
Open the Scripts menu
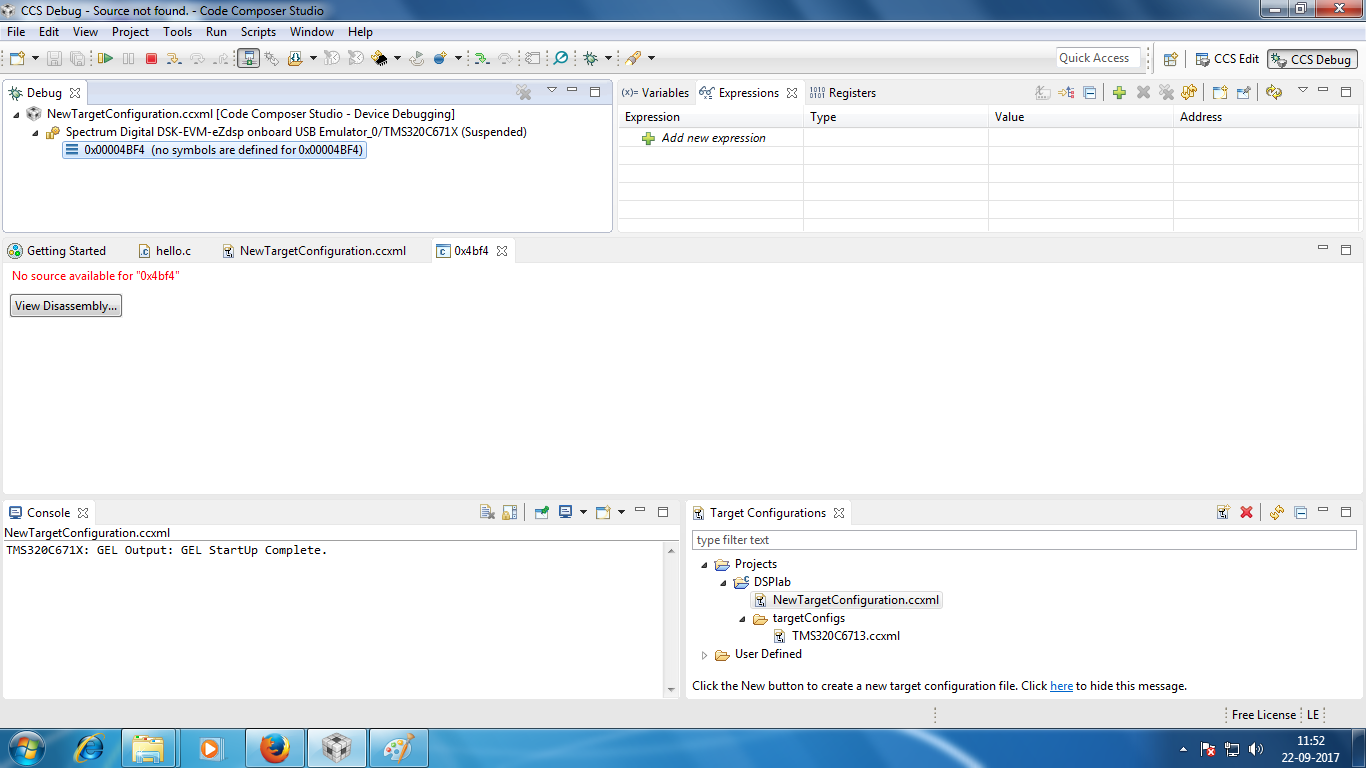click(258, 32)
